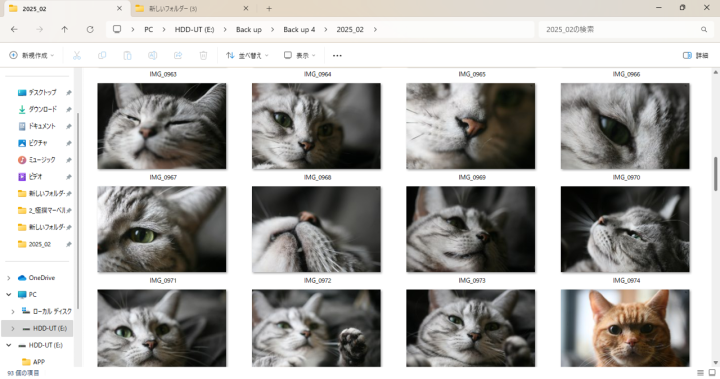Expand the chevron after Back up 4
The width and height of the screenshot is (720, 379).
tap(326, 29)
